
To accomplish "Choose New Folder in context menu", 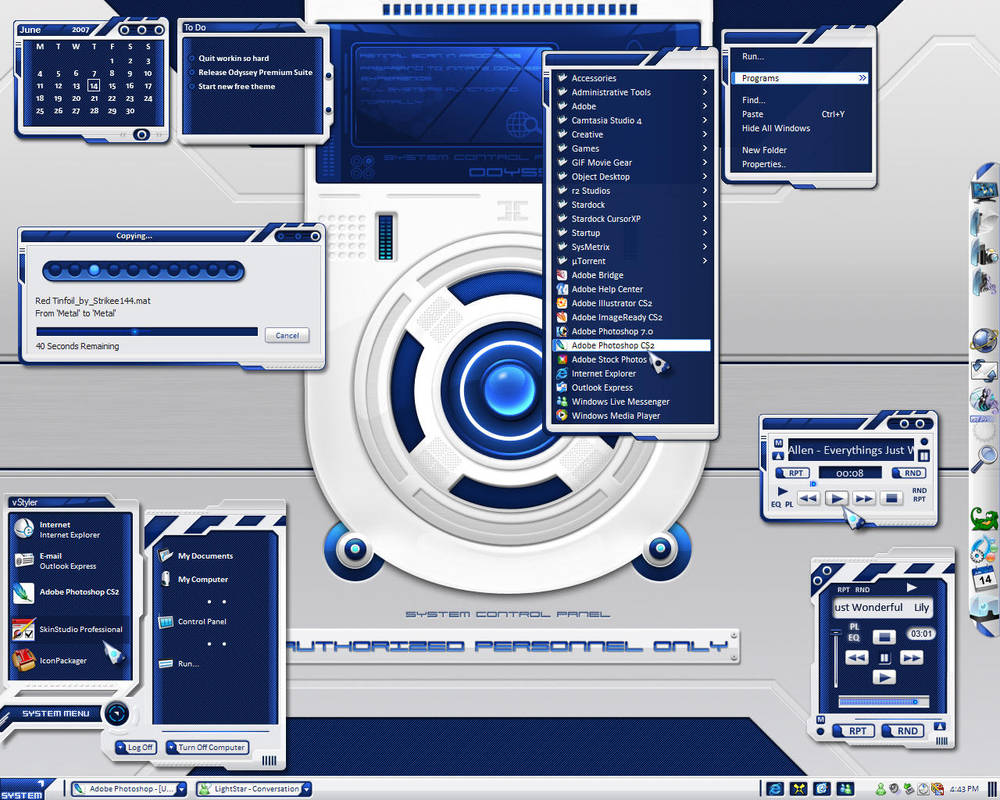I will pos(800,150).
